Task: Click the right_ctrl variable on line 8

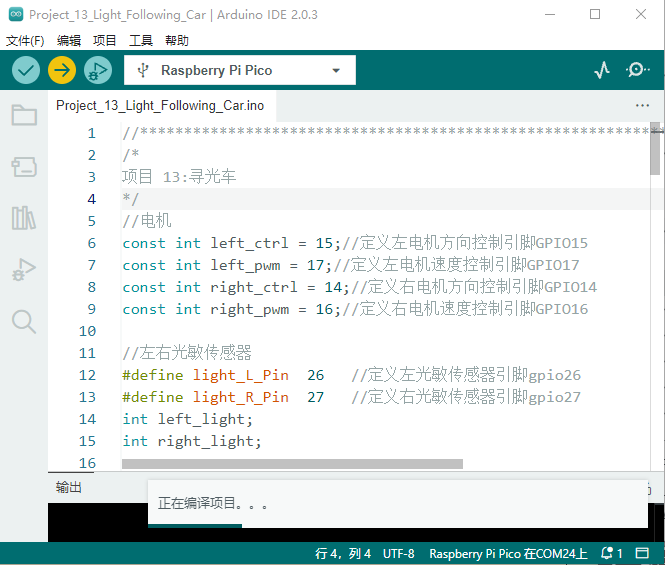Action: [254, 287]
